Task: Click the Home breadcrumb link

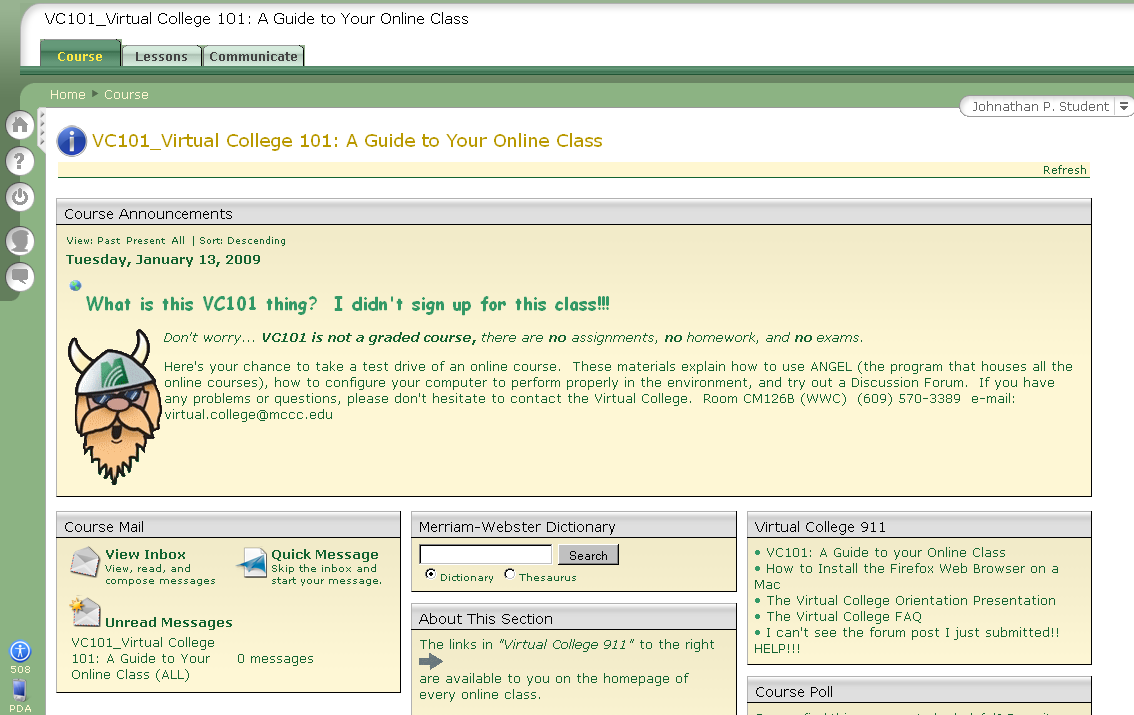Action: pos(68,95)
